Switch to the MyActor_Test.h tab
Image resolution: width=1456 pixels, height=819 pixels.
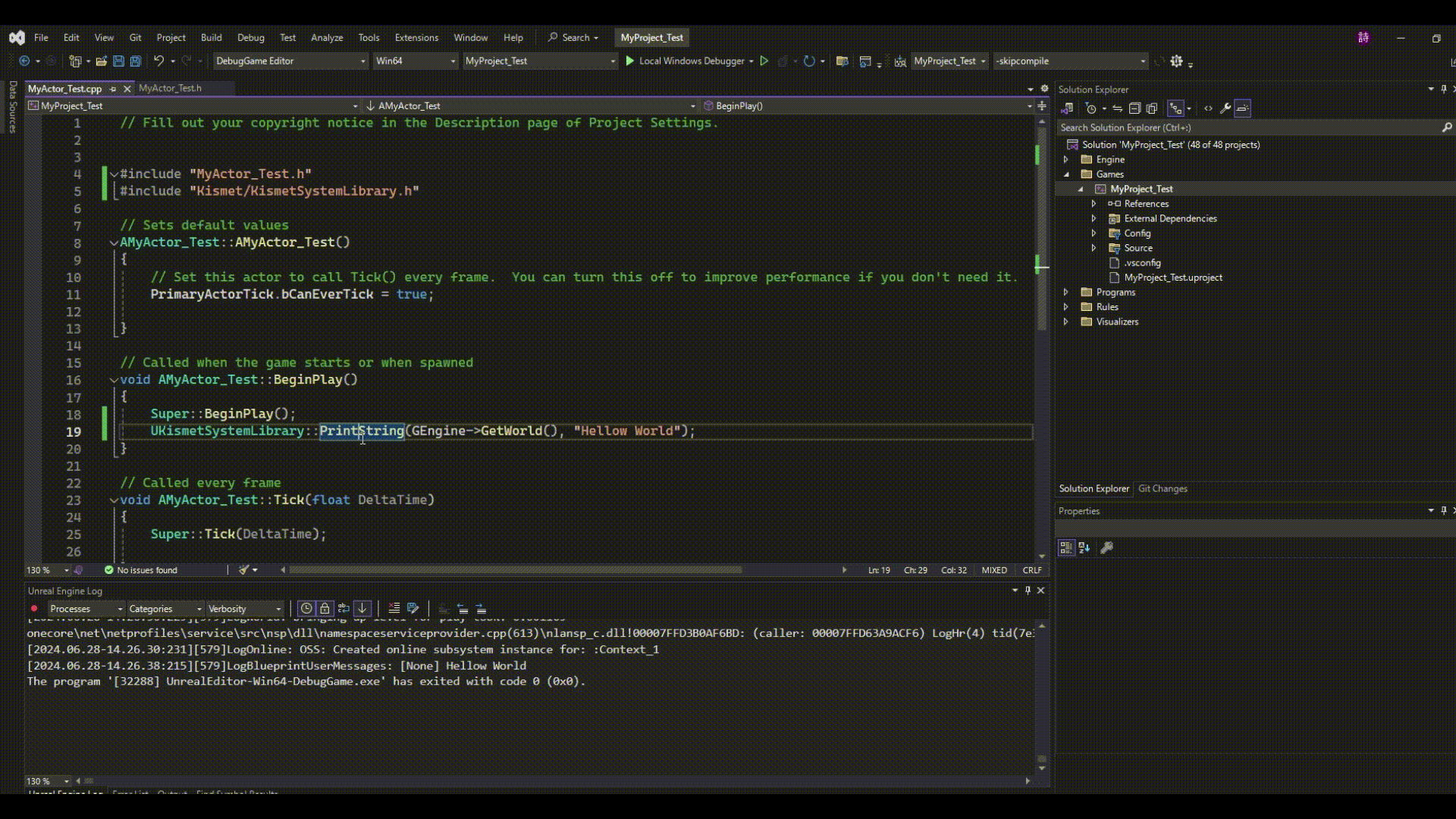[x=170, y=88]
